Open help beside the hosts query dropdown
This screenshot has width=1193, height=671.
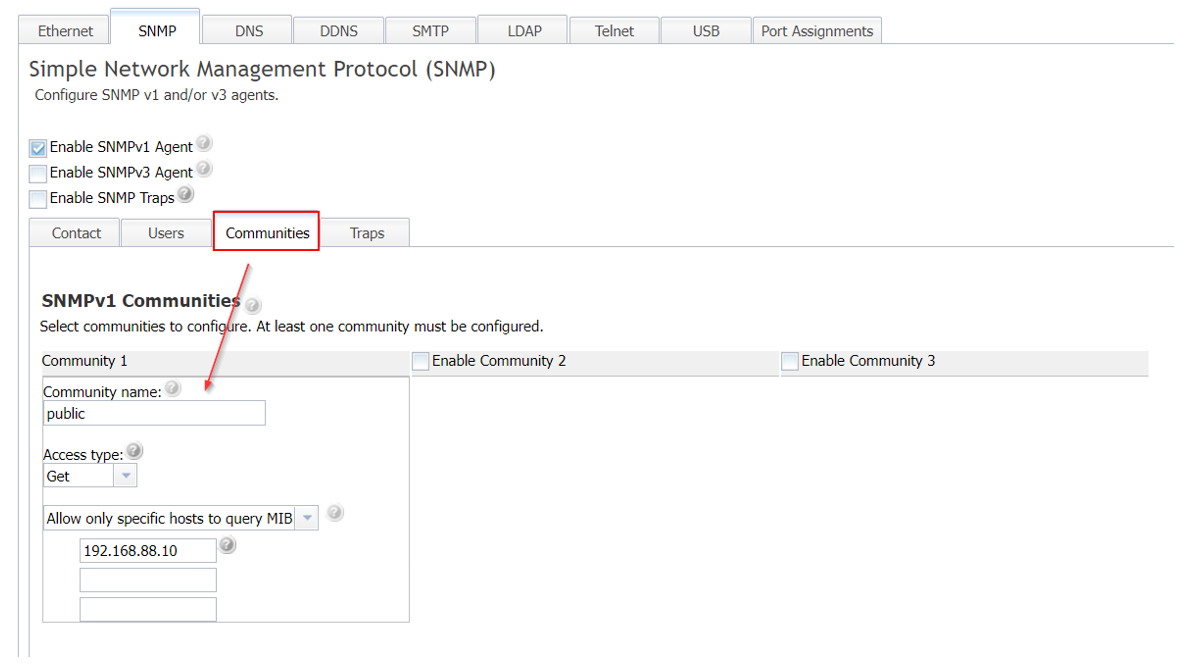point(335,512)
